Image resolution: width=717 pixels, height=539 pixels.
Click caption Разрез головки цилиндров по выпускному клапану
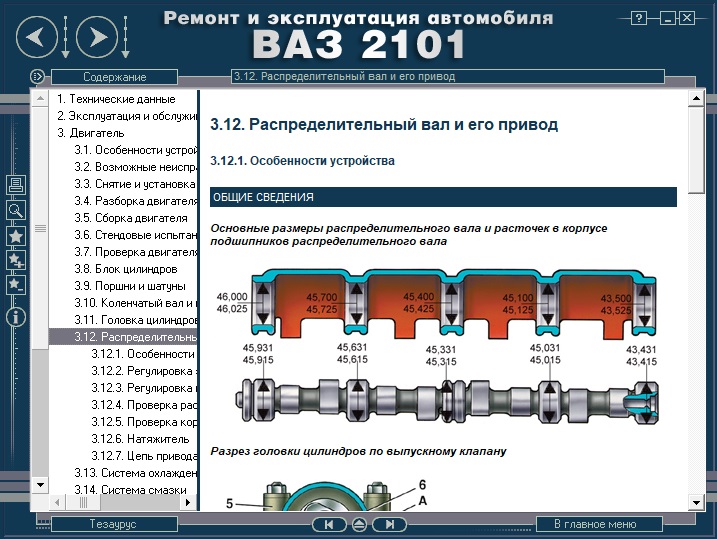coord(358,451)
